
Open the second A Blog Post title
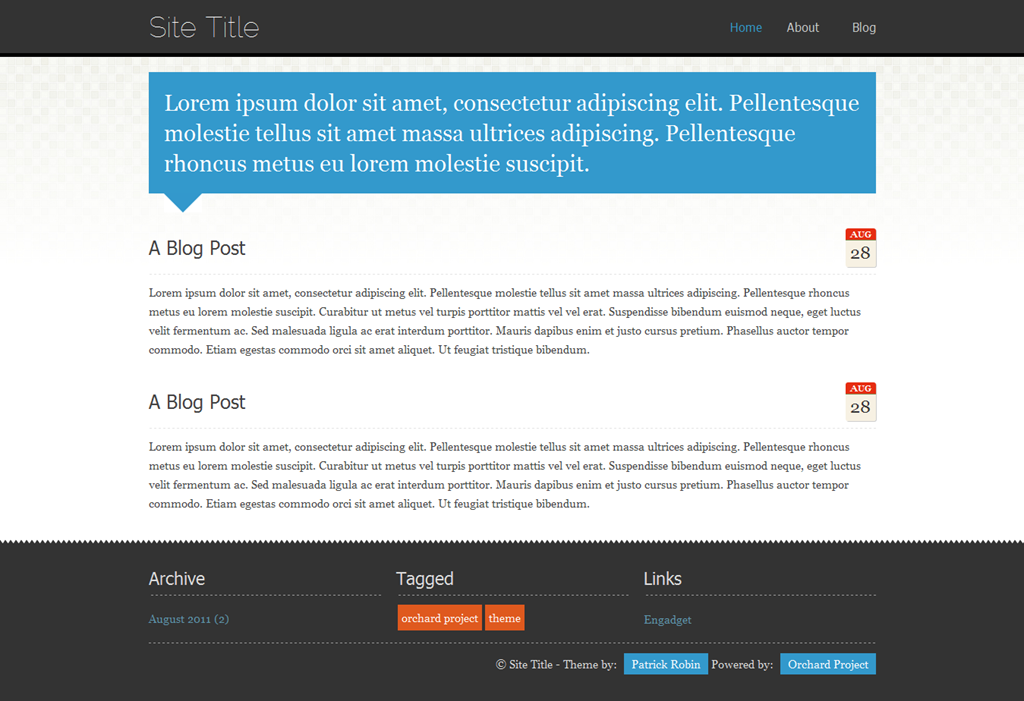[197, 402]
